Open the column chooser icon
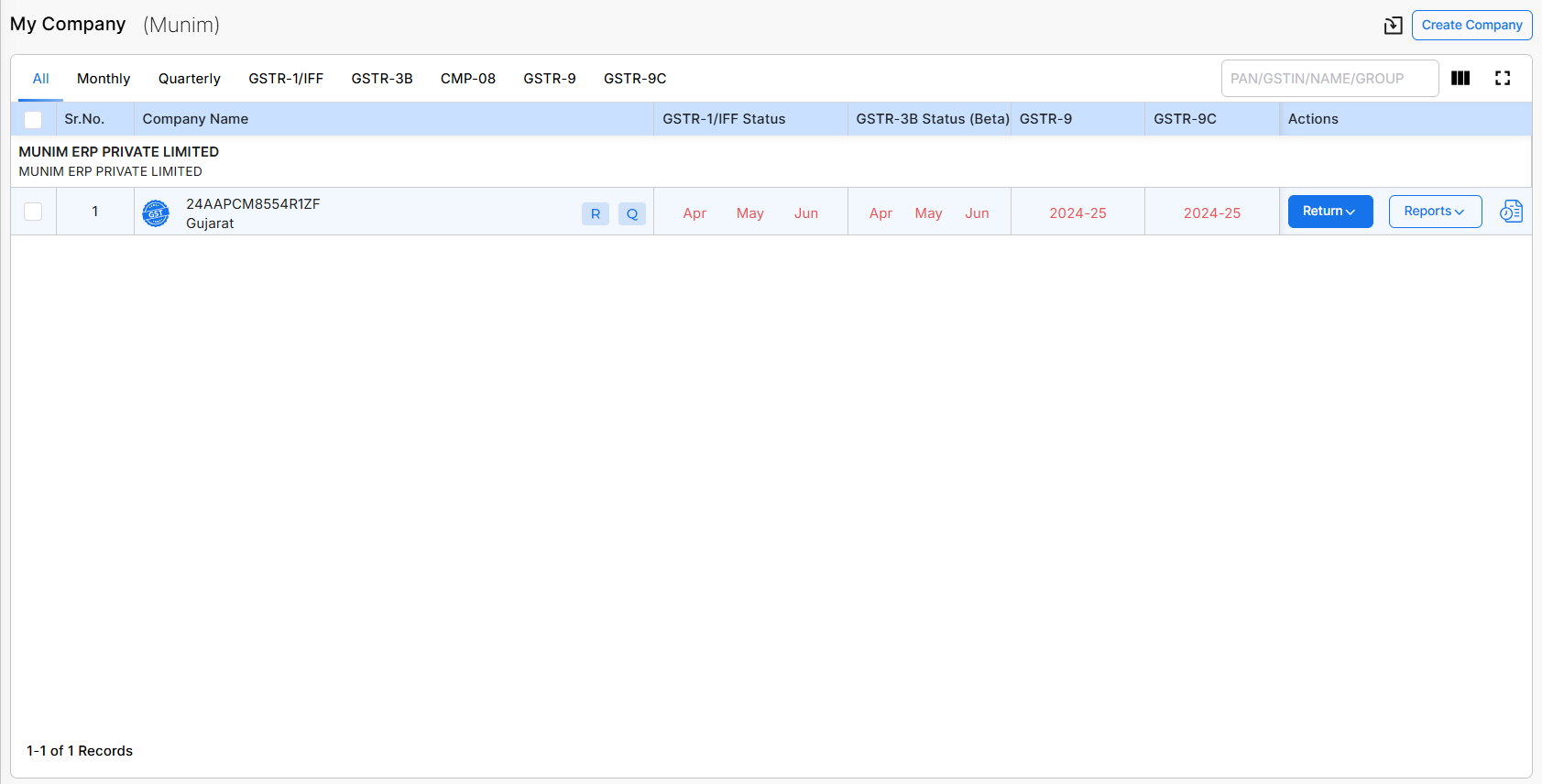Screen dimensions: 1542x784 click(x=1460, y=79)
